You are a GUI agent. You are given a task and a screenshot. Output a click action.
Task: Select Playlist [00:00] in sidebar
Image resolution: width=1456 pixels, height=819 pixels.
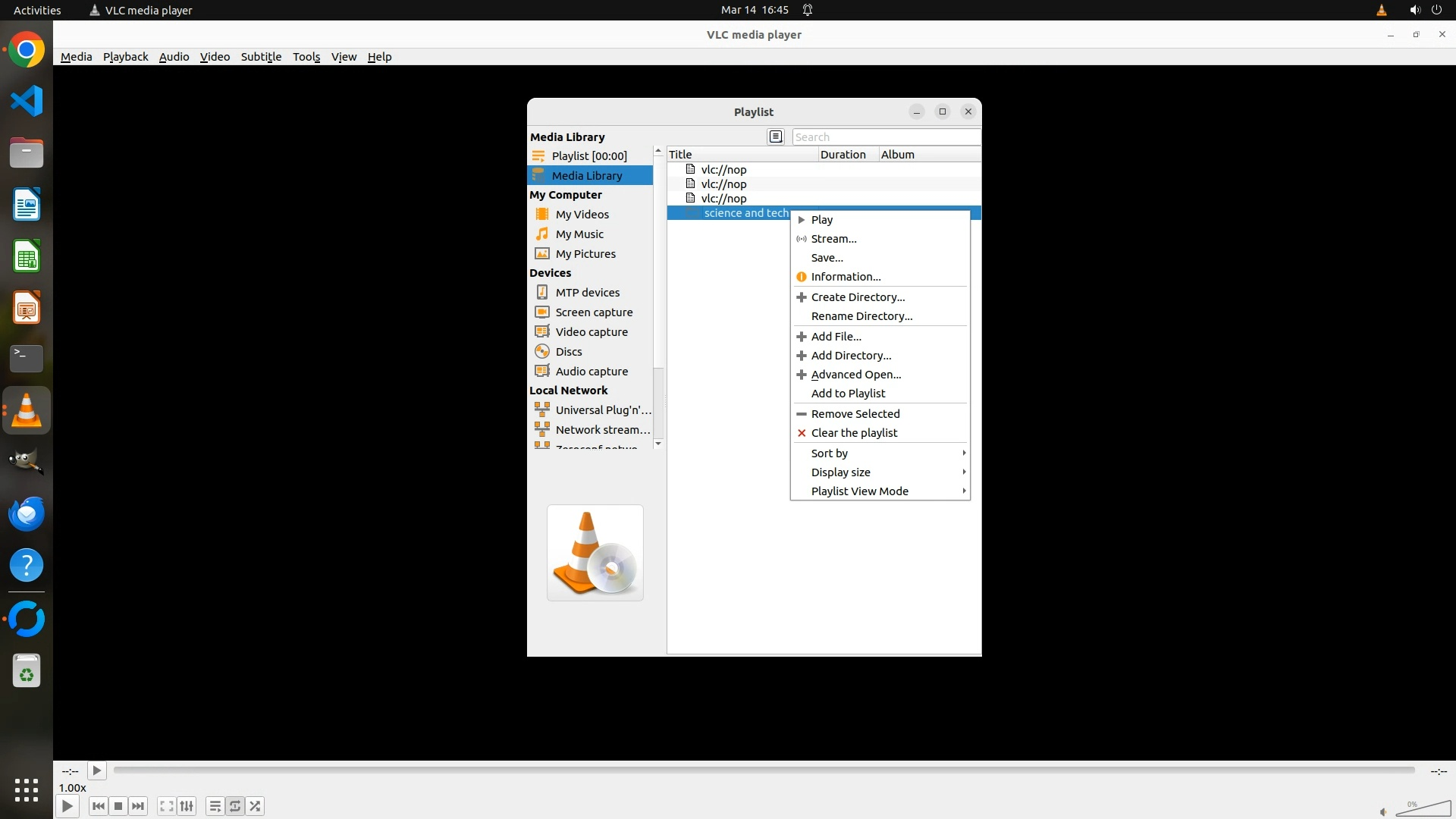[x=588, y=156]
